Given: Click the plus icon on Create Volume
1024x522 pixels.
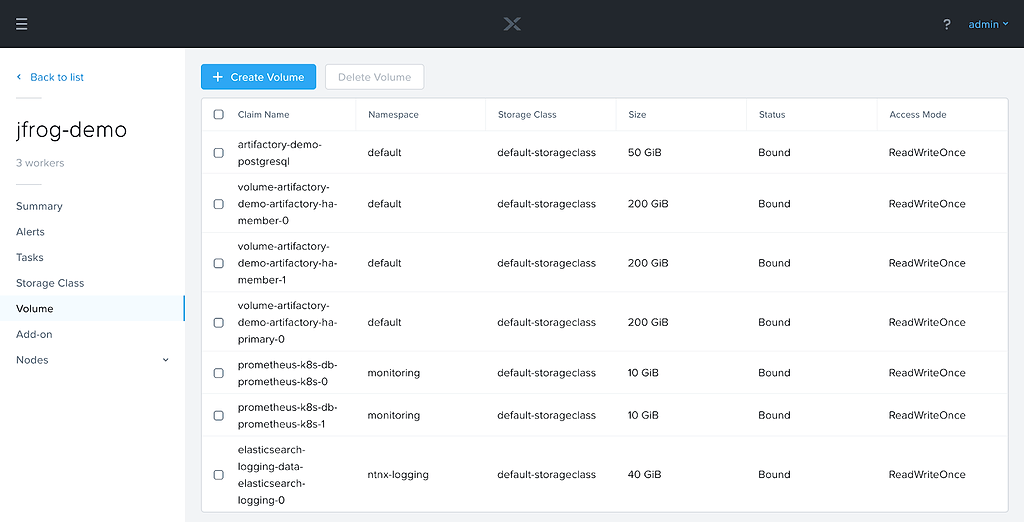Looking at the screenshot, I should coord(218,77).
